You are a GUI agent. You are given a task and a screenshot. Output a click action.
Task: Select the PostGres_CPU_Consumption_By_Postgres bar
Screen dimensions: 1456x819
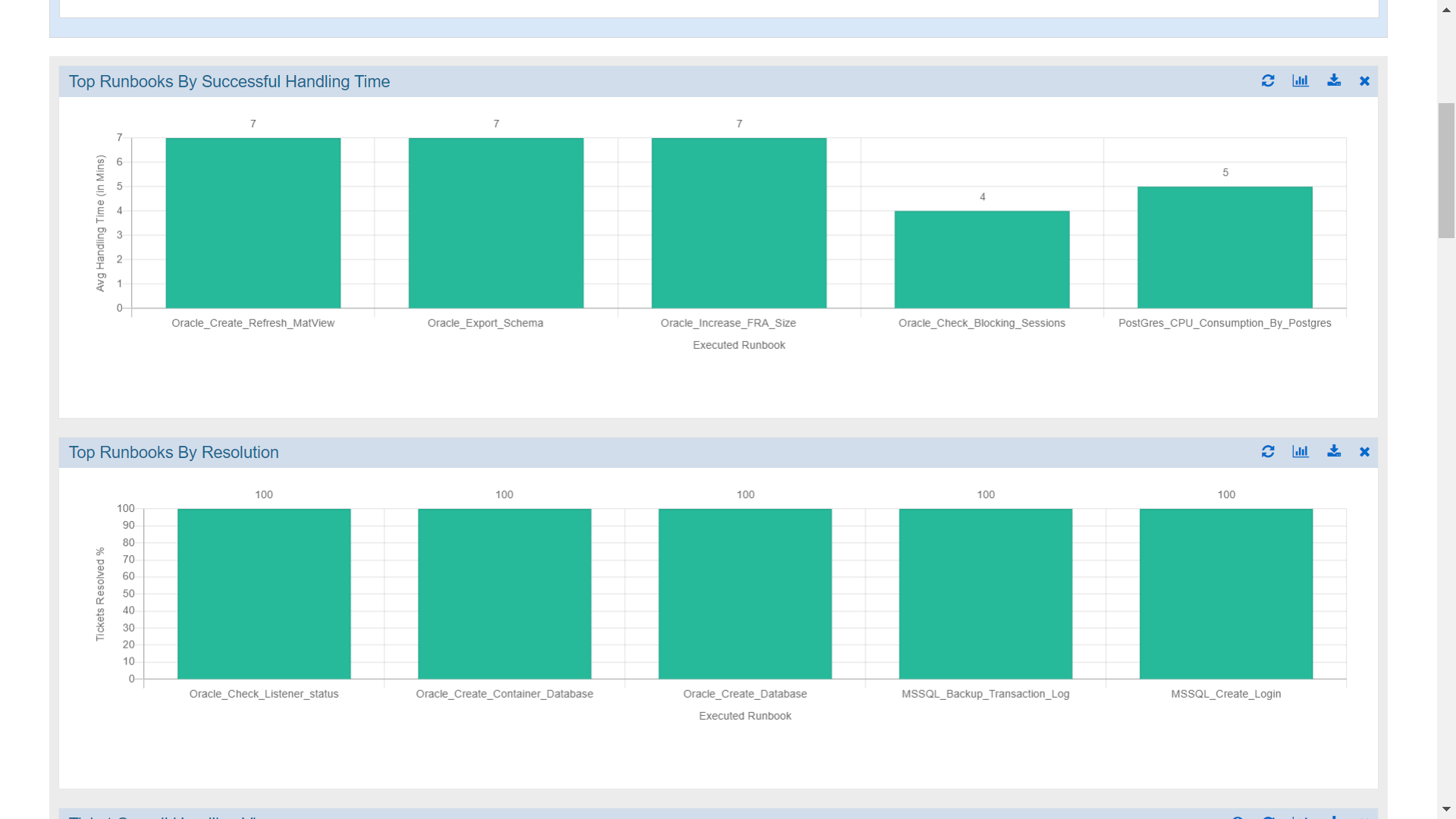pos(1225,247)
